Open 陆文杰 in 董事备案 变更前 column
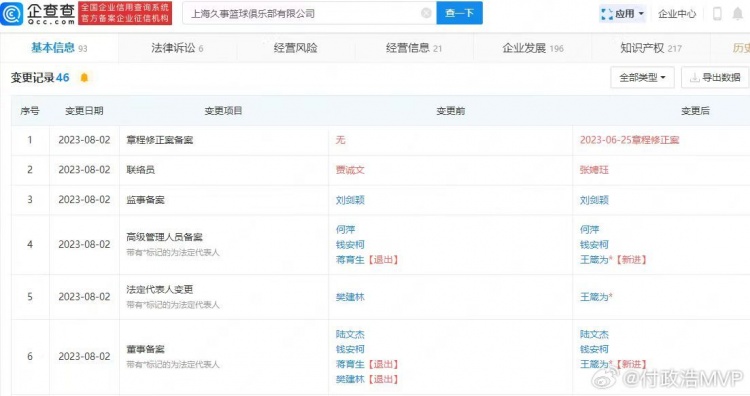This screenshot has width=750, height=396. pyautogui.click(x=350, y=334)
